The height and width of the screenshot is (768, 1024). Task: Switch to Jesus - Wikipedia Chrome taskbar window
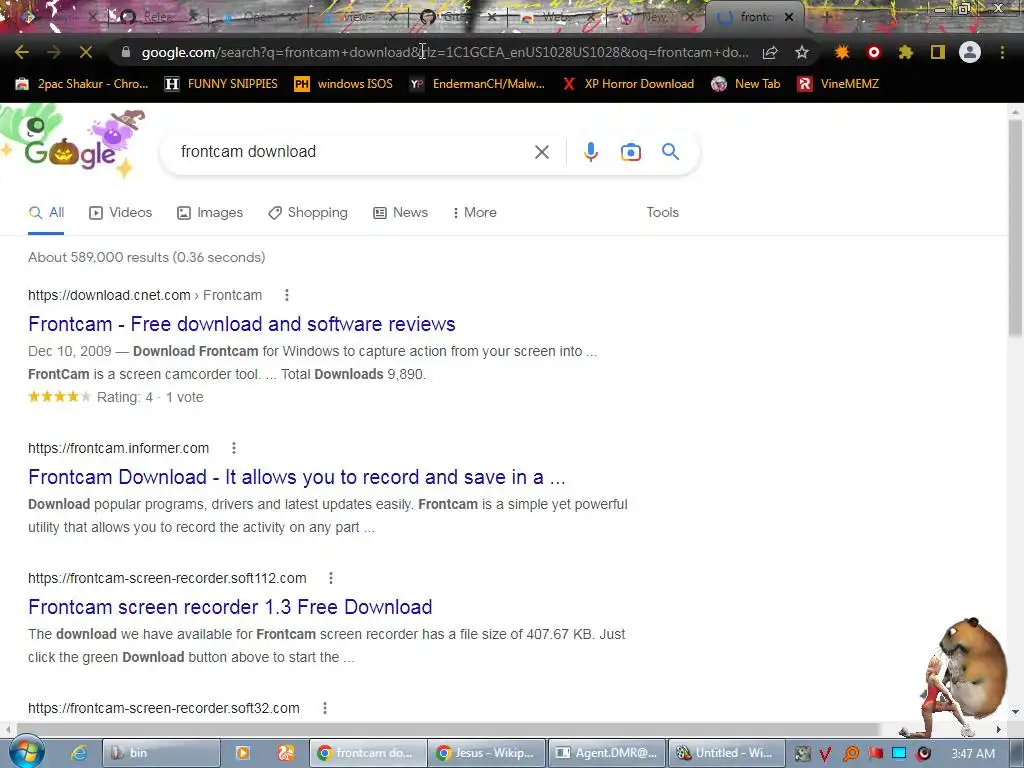tap(486, 753)
